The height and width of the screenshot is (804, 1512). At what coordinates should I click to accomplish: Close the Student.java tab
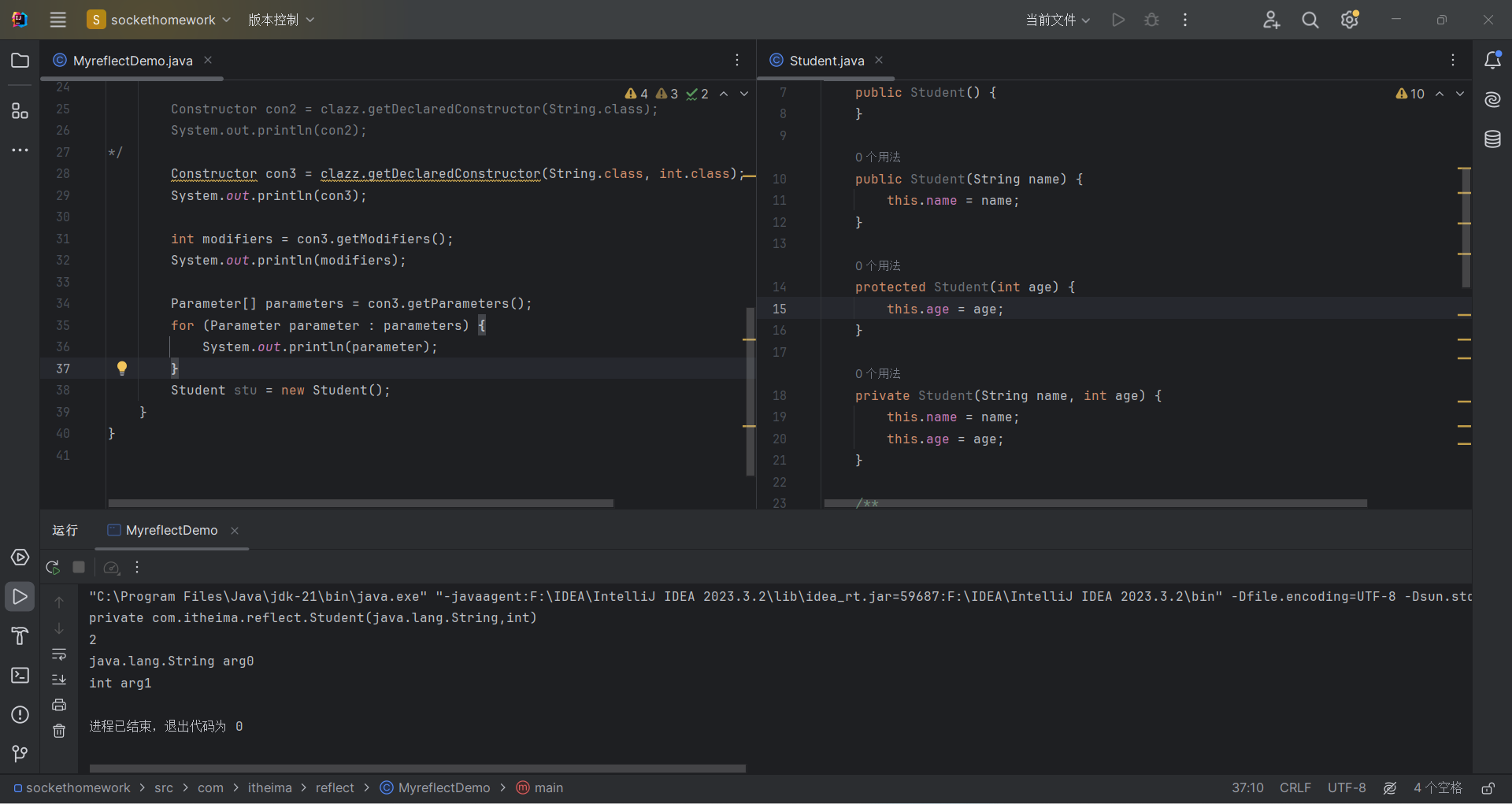click(879, 60)
